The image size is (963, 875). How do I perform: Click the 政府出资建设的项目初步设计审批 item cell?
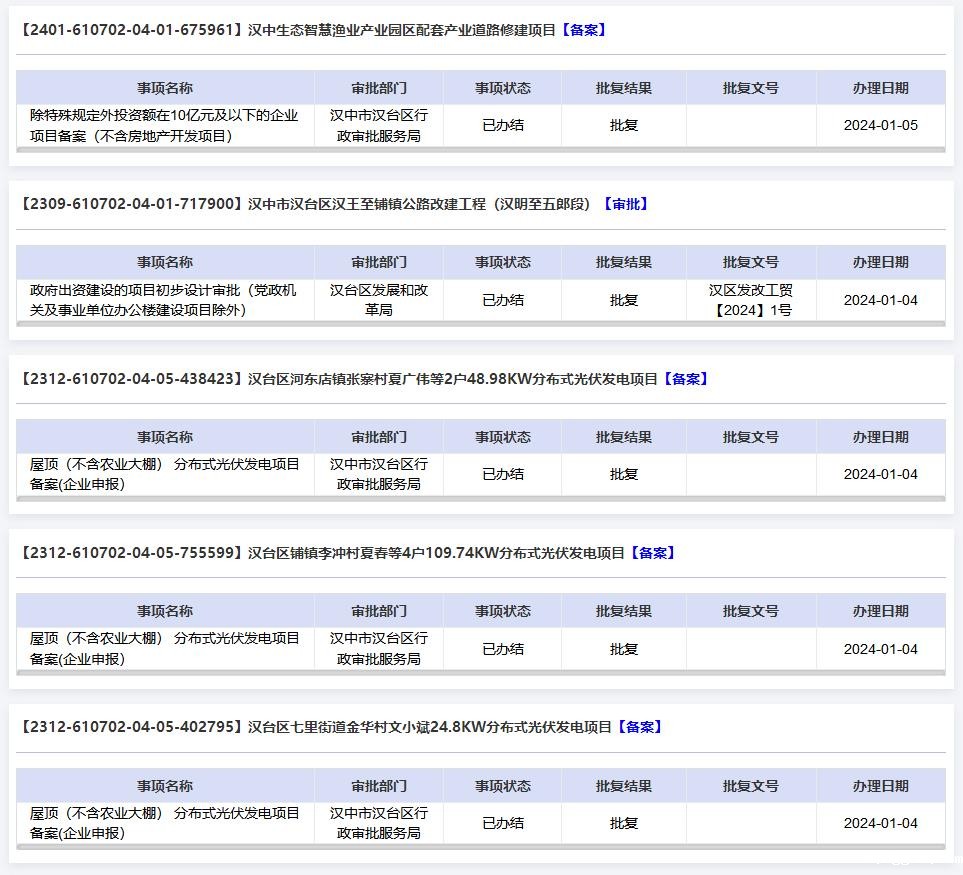(x=165, y=300)
